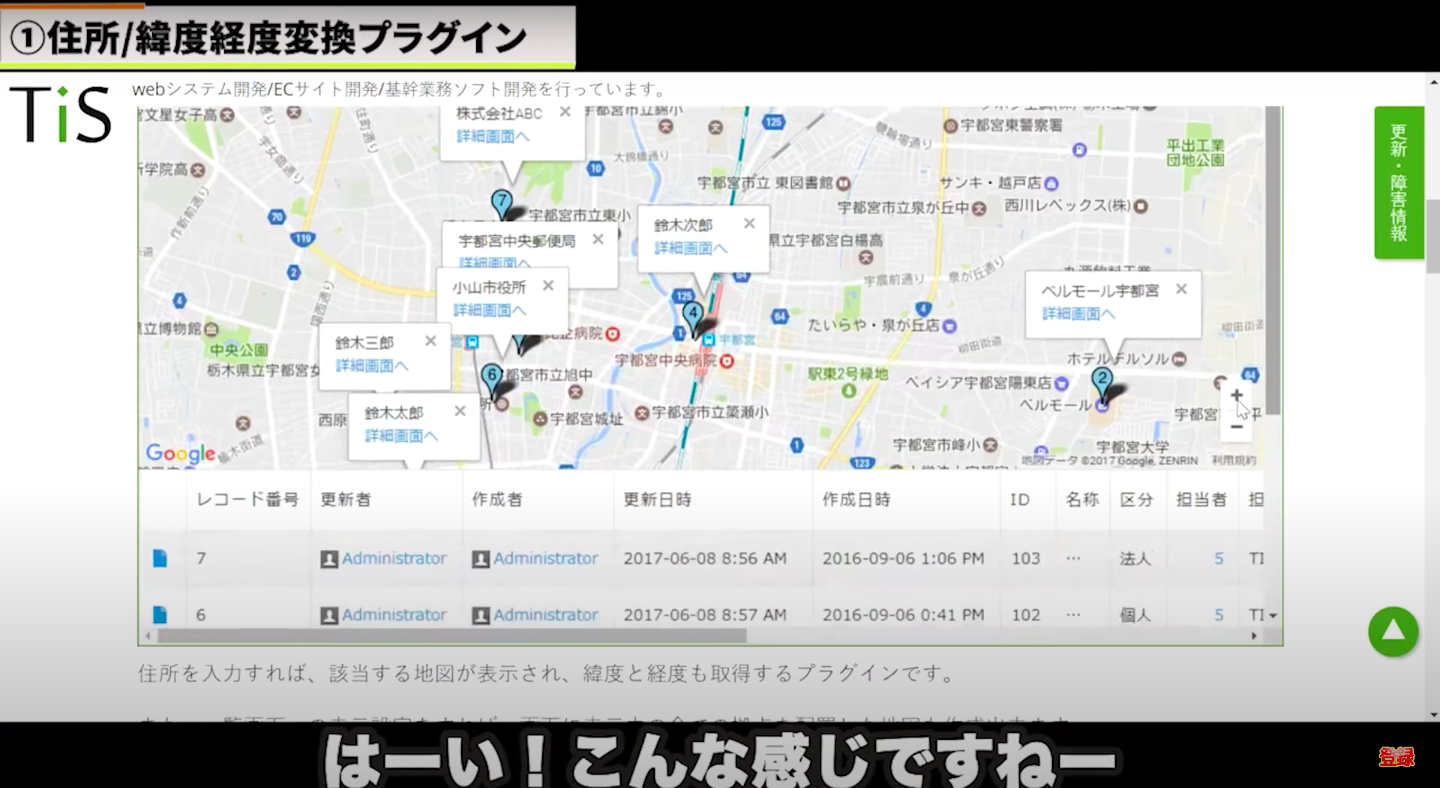Sort by レコード番号 column header

pyautogui.click(x=247, y=499)
